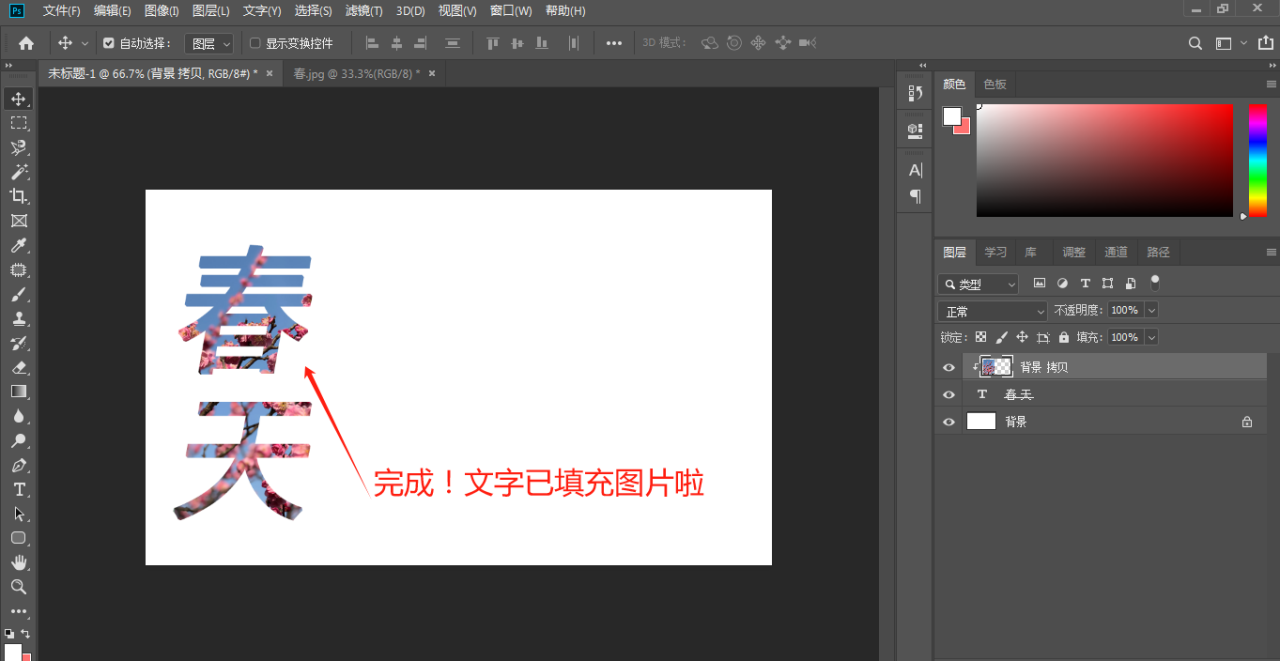Select the Rectangular Marquee tool
This screenshot has width=1280, height=661.
pos(18,123)
